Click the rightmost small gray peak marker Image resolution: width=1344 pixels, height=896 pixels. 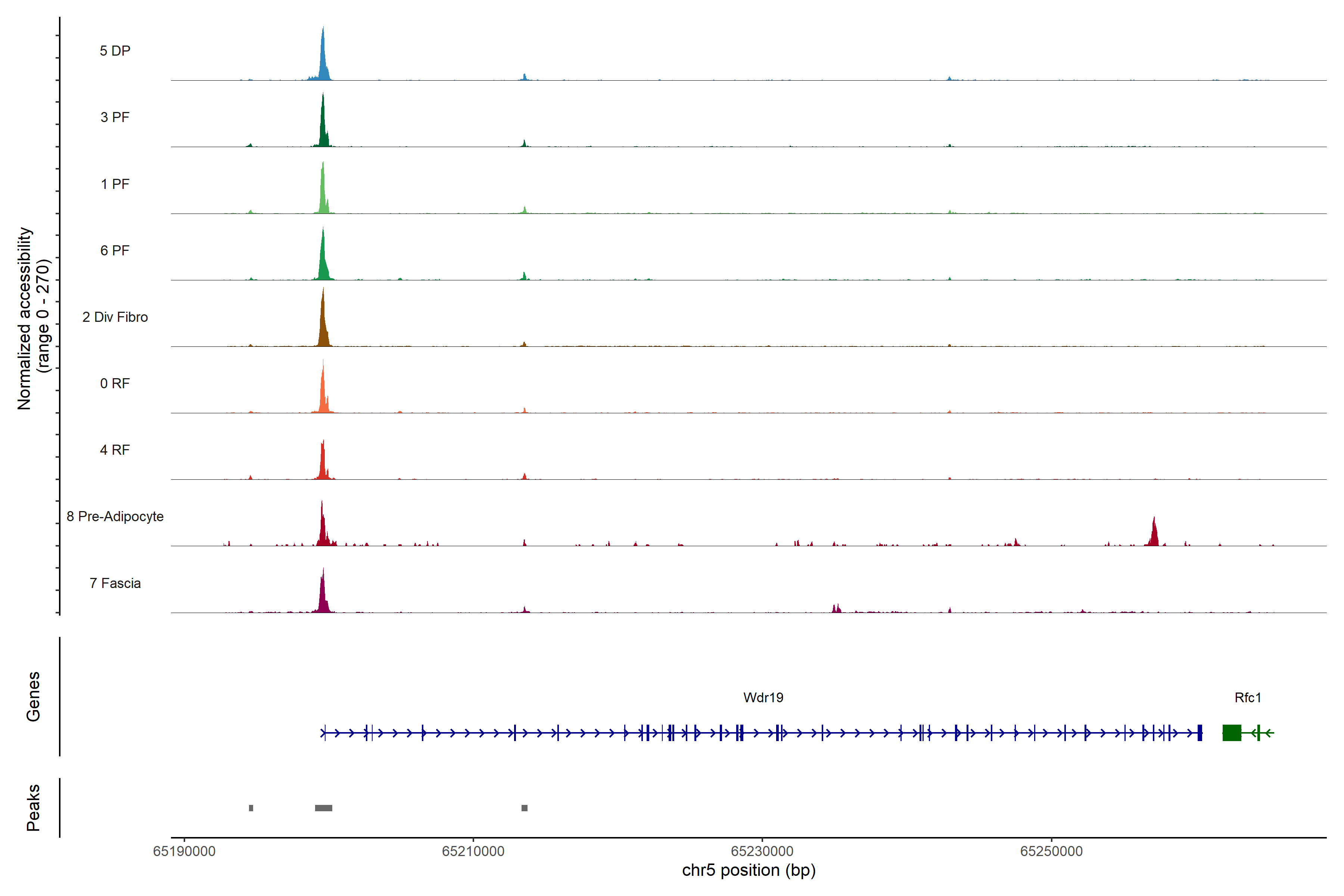point(525,808)
